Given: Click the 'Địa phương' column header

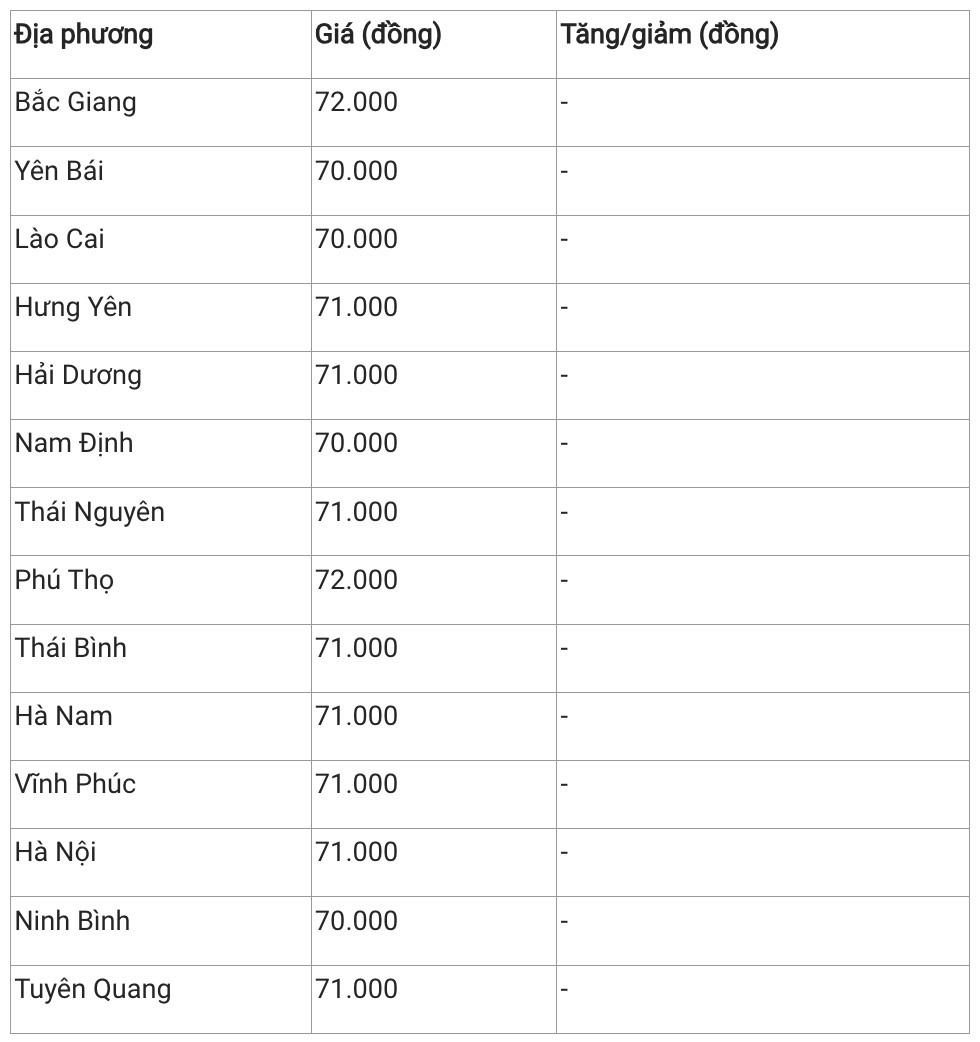Looking at the screenshot, I should click(x=84, y=36).
